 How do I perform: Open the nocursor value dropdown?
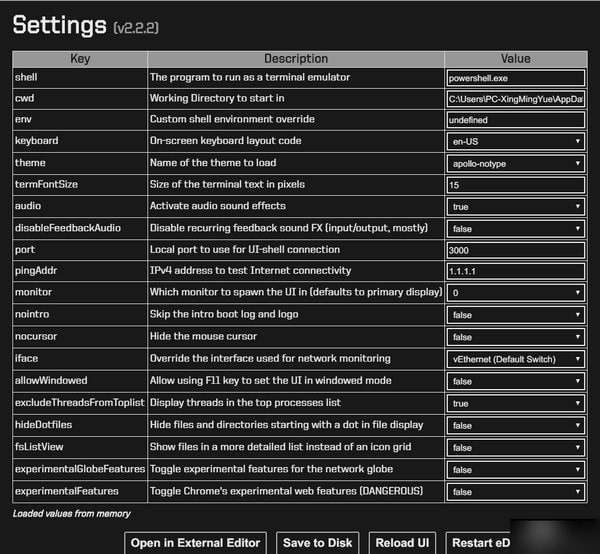(x=515, y=337)
